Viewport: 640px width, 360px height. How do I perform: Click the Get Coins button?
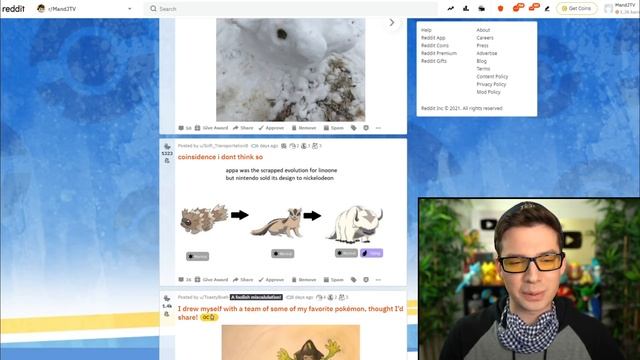(576, 9)
